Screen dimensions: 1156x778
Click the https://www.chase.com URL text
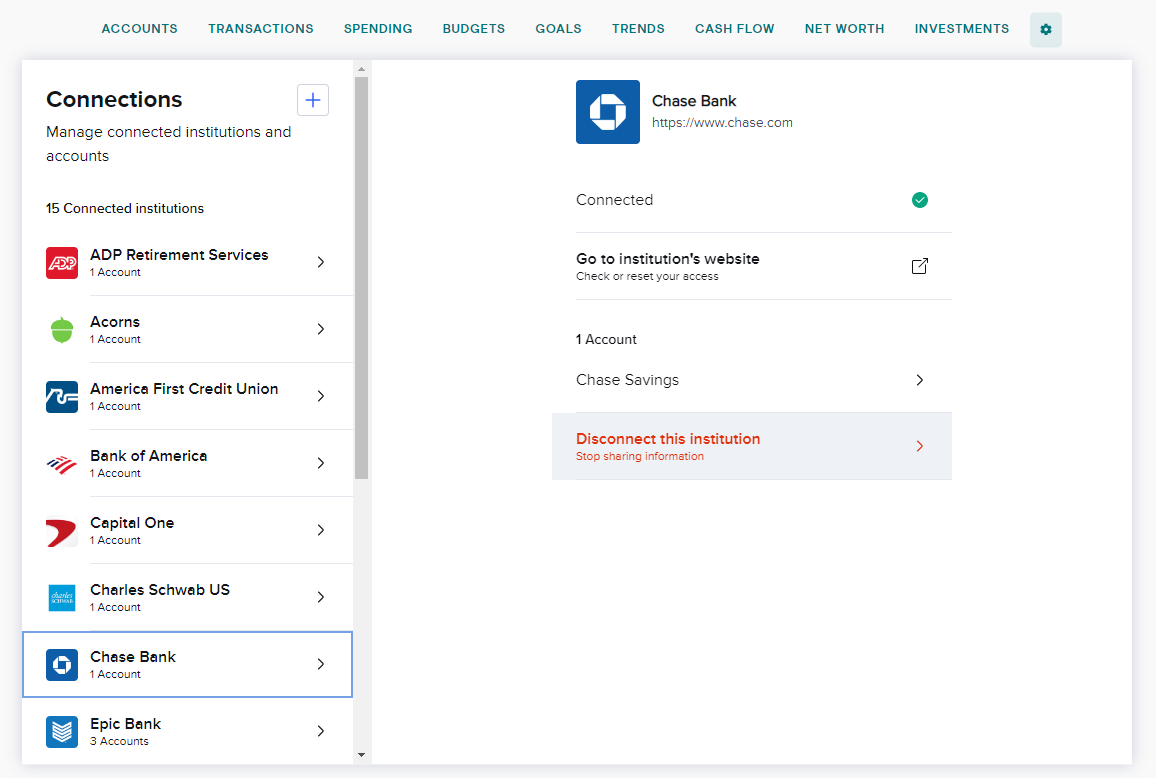(722, 122)
